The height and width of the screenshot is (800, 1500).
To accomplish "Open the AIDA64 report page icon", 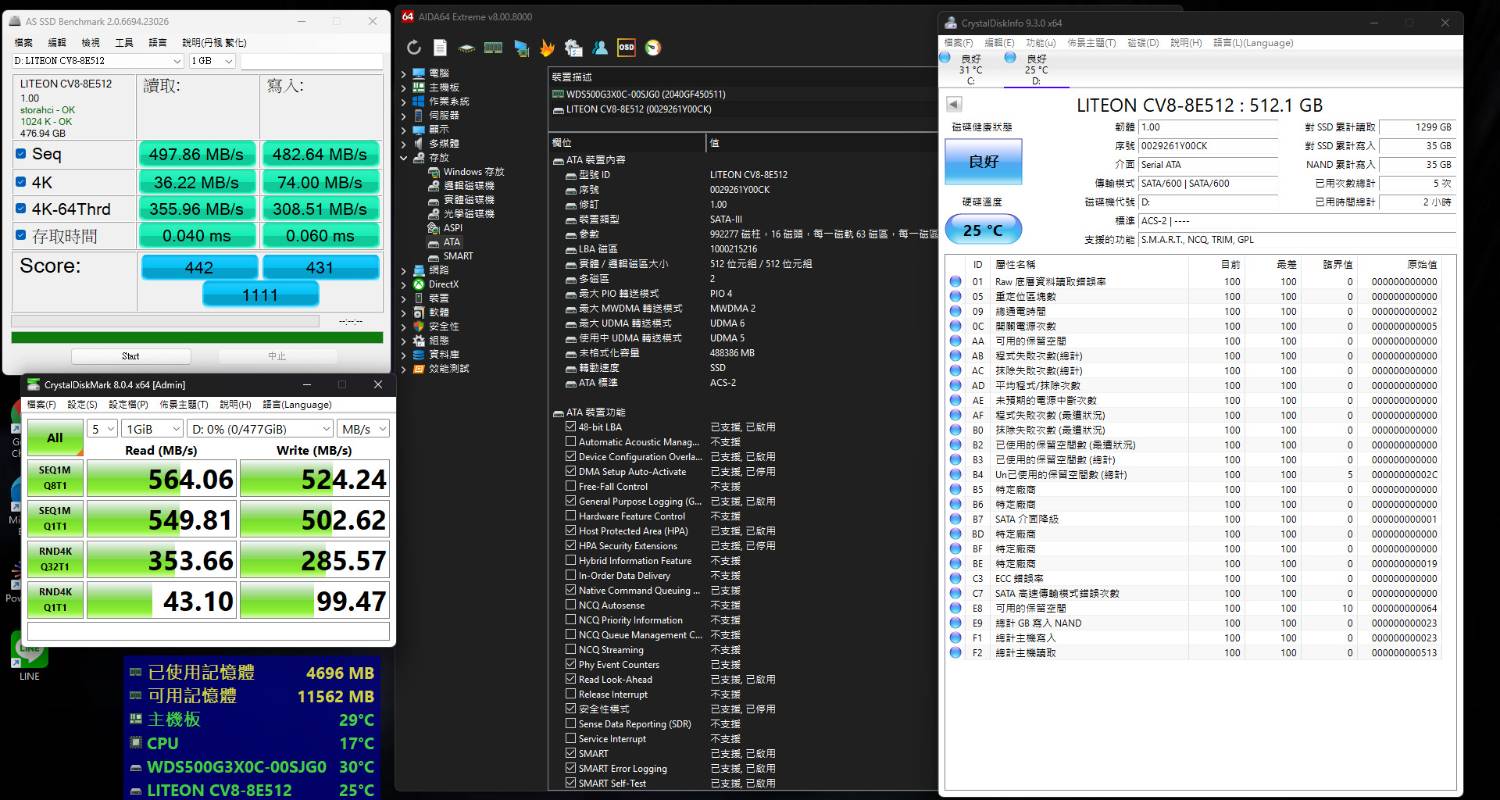I will pos(441,47).
